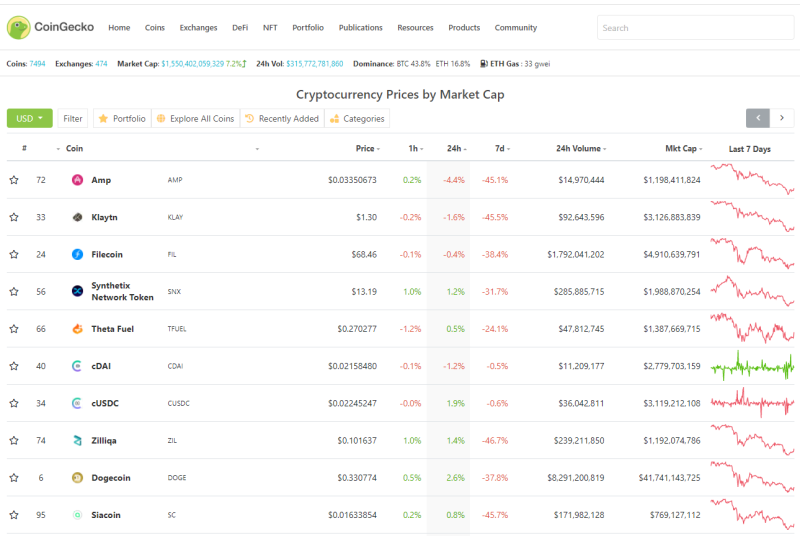Open the CoinGecko logo homepage link
Image resolution: width=800 pixels, height=536 pixels.
[51, 27]
